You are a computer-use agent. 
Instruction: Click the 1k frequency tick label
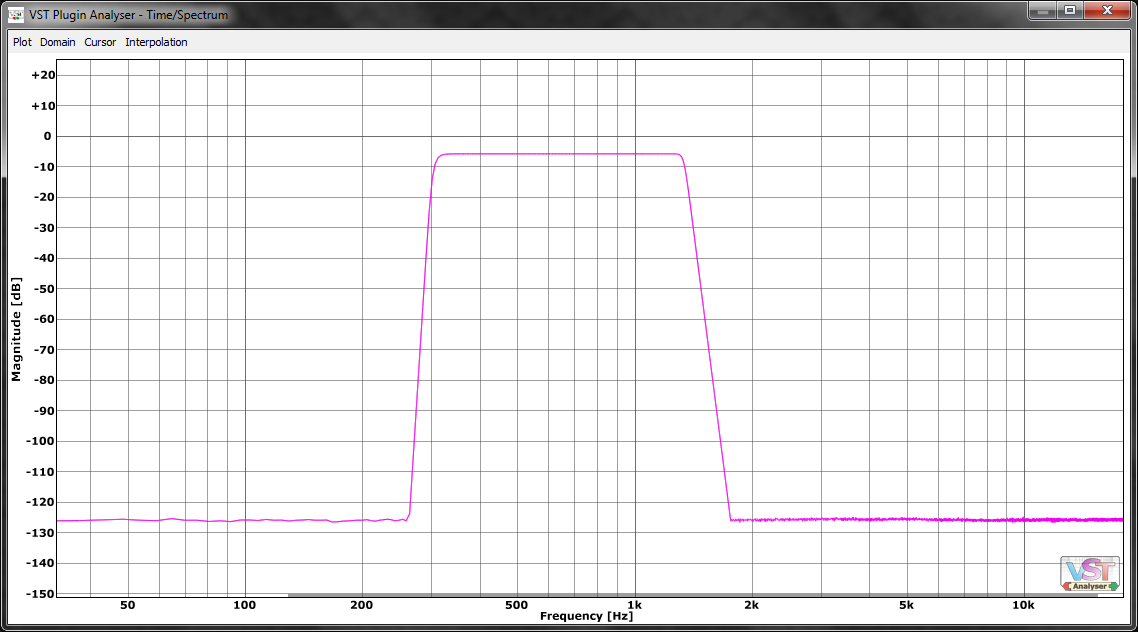tap(634, 605)
